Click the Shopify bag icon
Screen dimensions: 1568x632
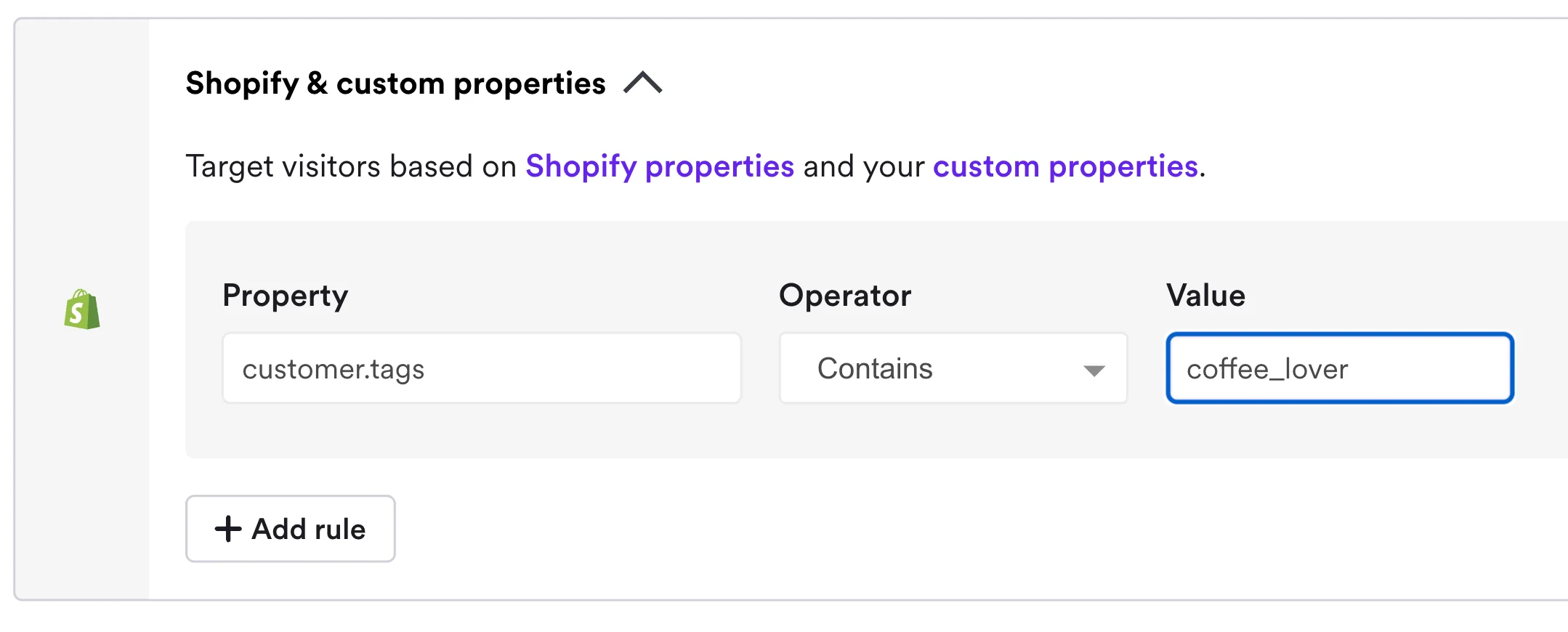(x=82, y=310)
